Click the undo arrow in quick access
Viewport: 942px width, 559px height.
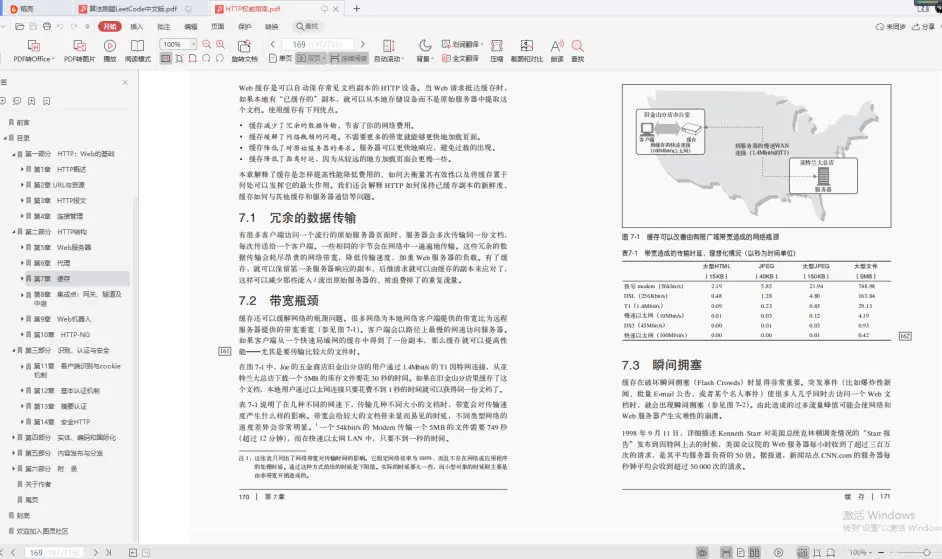60,26
